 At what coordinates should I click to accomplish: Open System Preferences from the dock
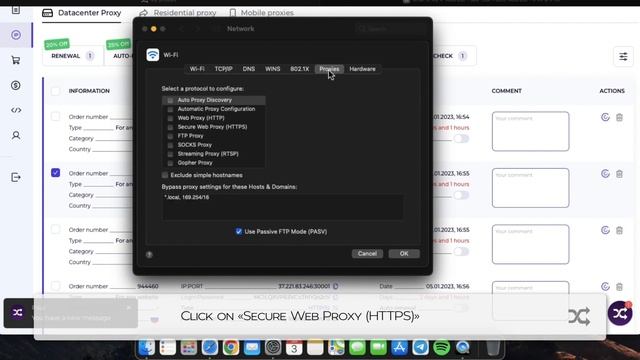(x=273, y=347)
